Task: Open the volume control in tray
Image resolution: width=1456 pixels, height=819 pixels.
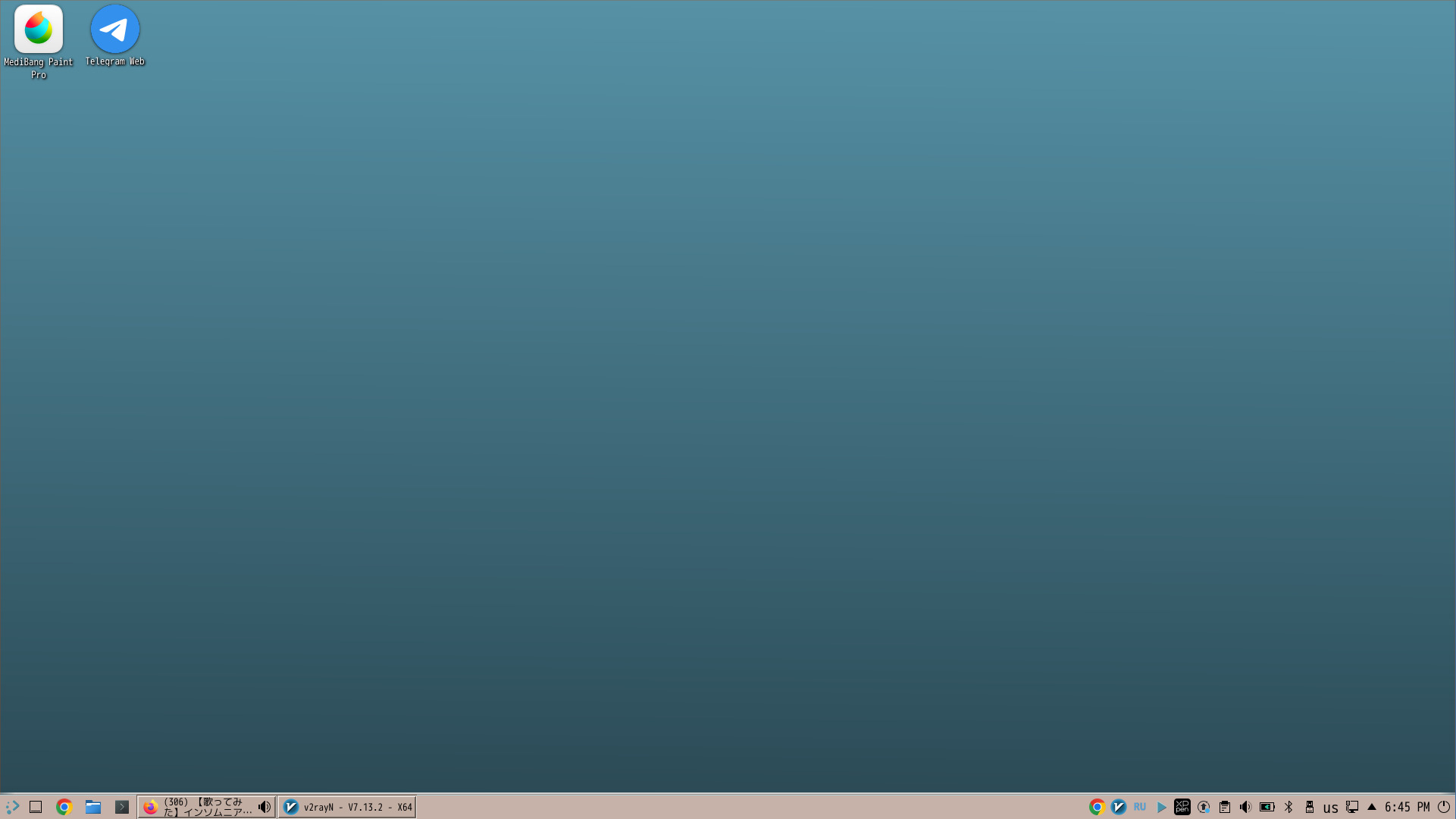Action: point(1245,807)
